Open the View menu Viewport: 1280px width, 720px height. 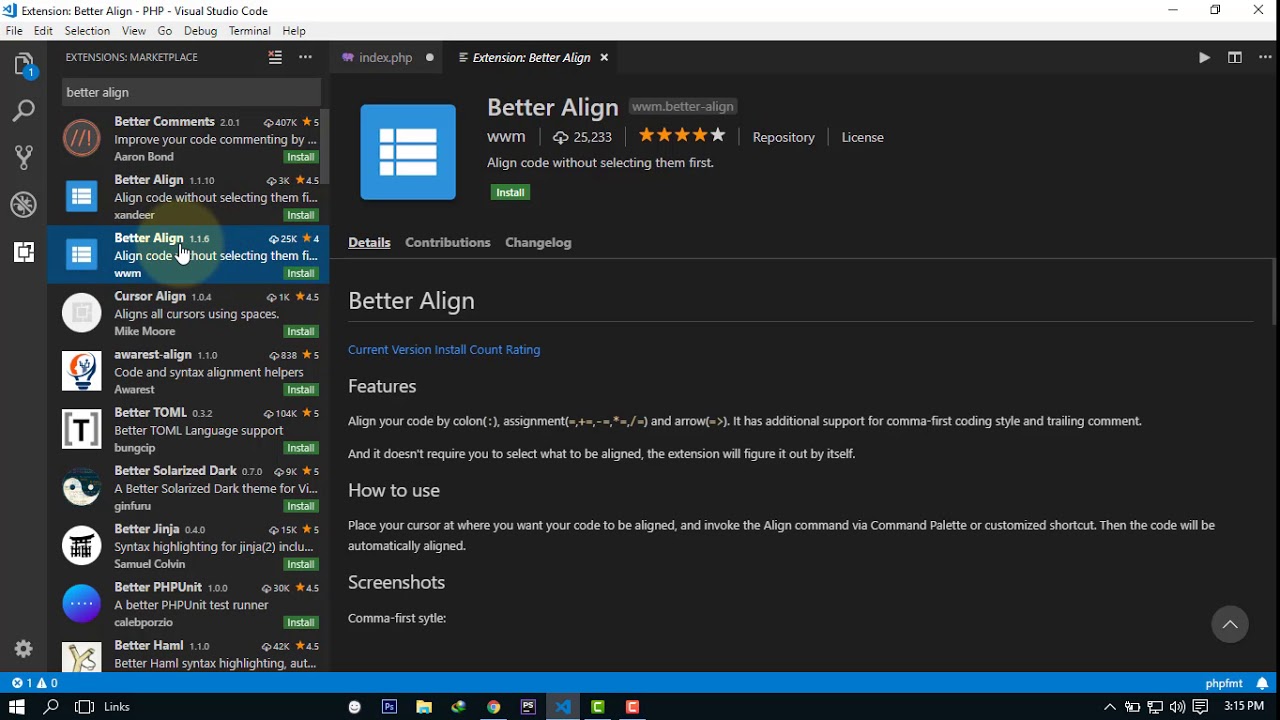(134, 31)
